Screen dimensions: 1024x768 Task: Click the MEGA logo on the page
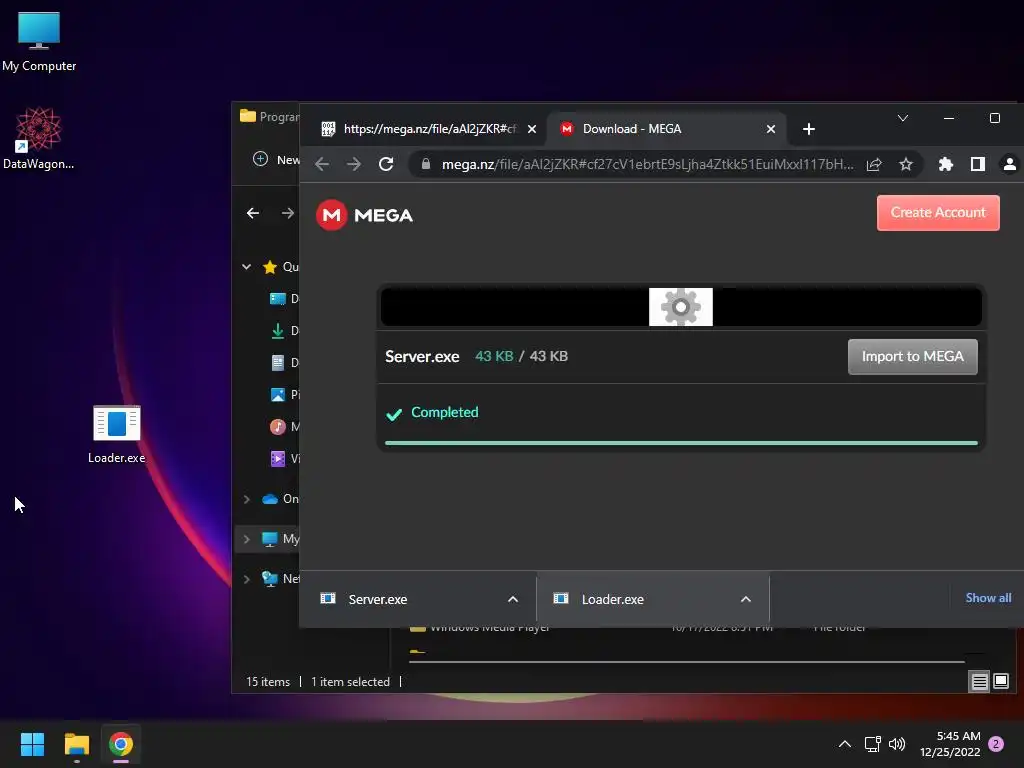364,215
